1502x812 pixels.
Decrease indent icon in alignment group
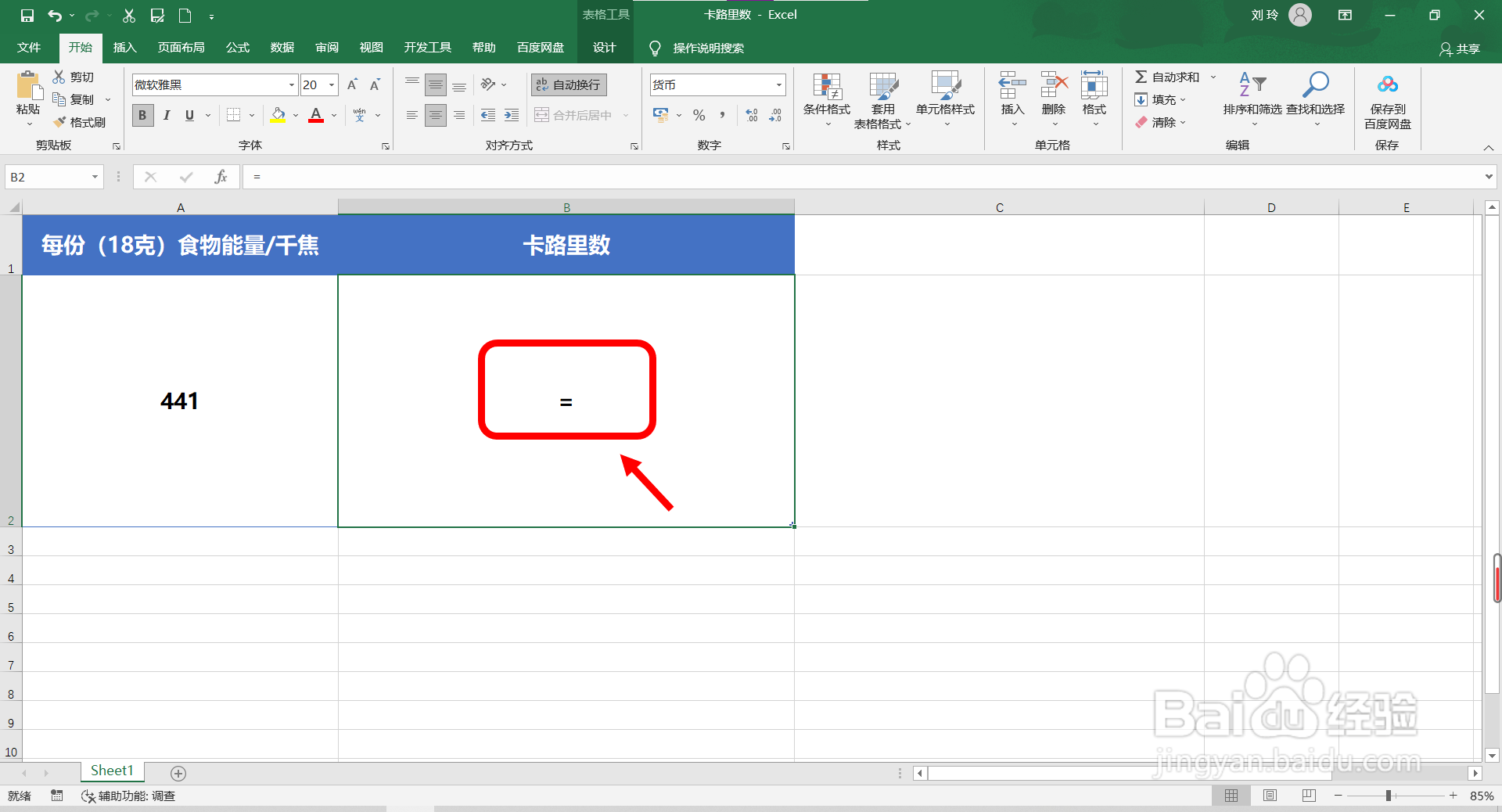click(x=488, y=115)
